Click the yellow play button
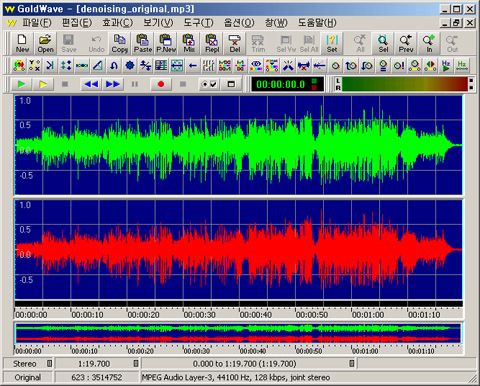This screenshot has height=386, width=480. tap(43, 84)
